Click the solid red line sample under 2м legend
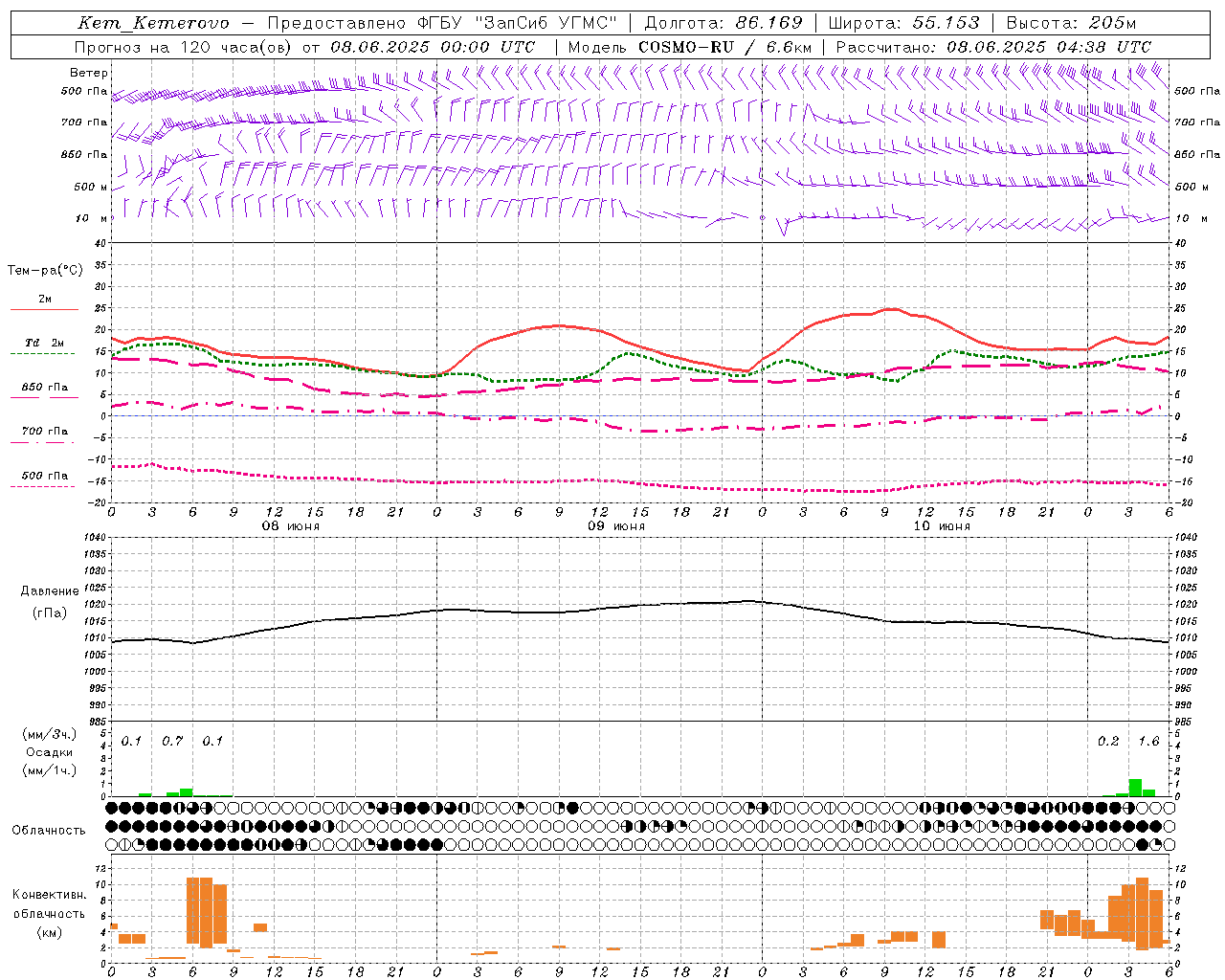The width and height of the screenshot is (1225, 980). (44, 309)
